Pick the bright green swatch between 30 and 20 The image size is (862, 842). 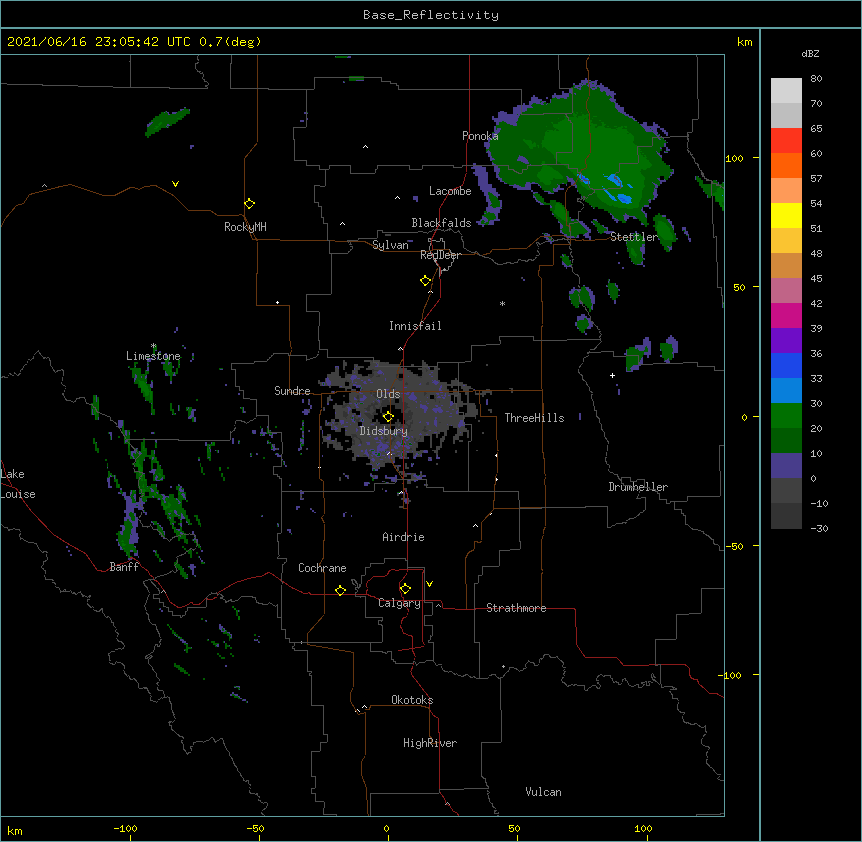786,416
